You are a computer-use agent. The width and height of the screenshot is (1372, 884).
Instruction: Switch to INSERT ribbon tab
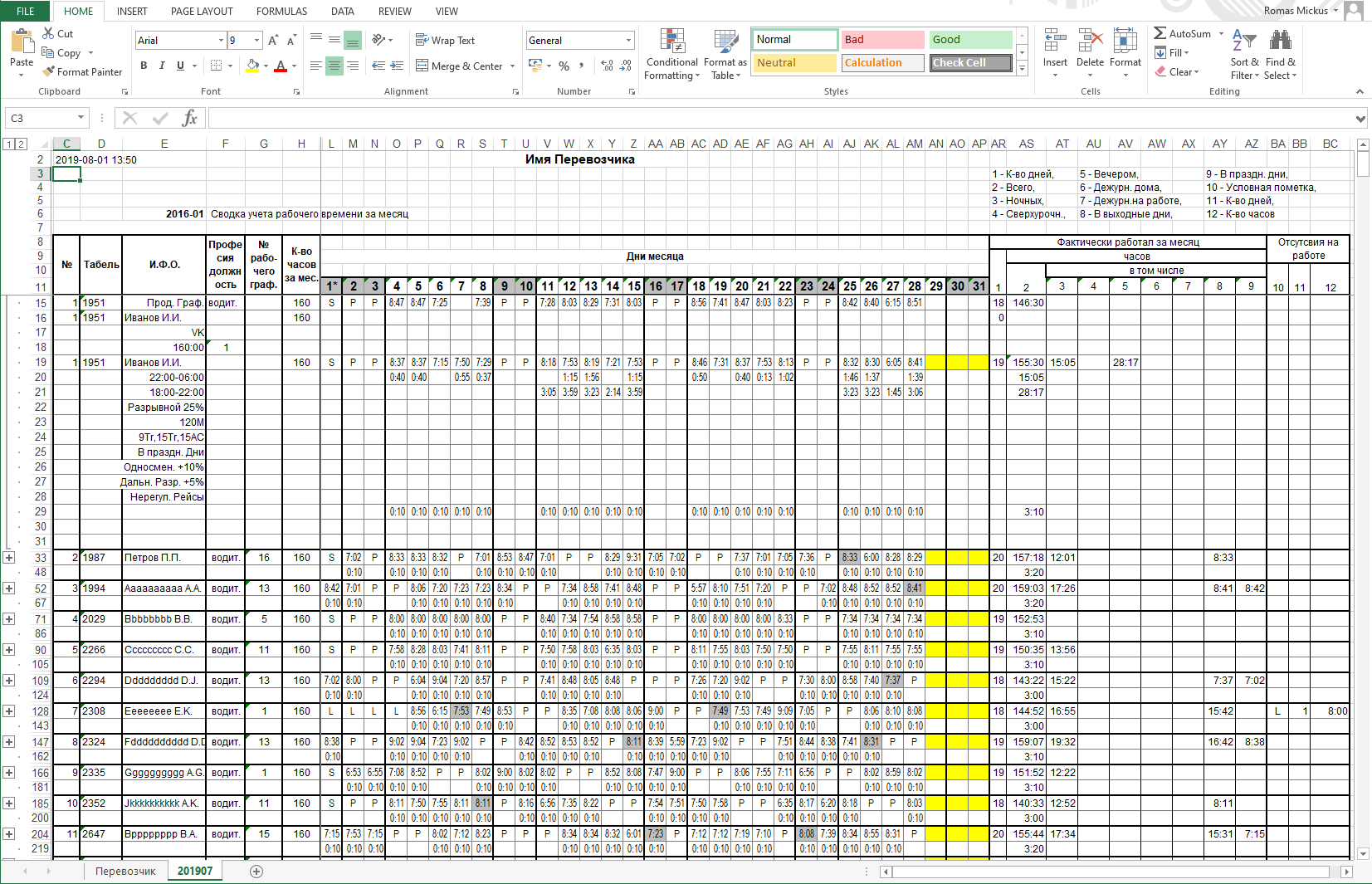(x=132, y=11)
